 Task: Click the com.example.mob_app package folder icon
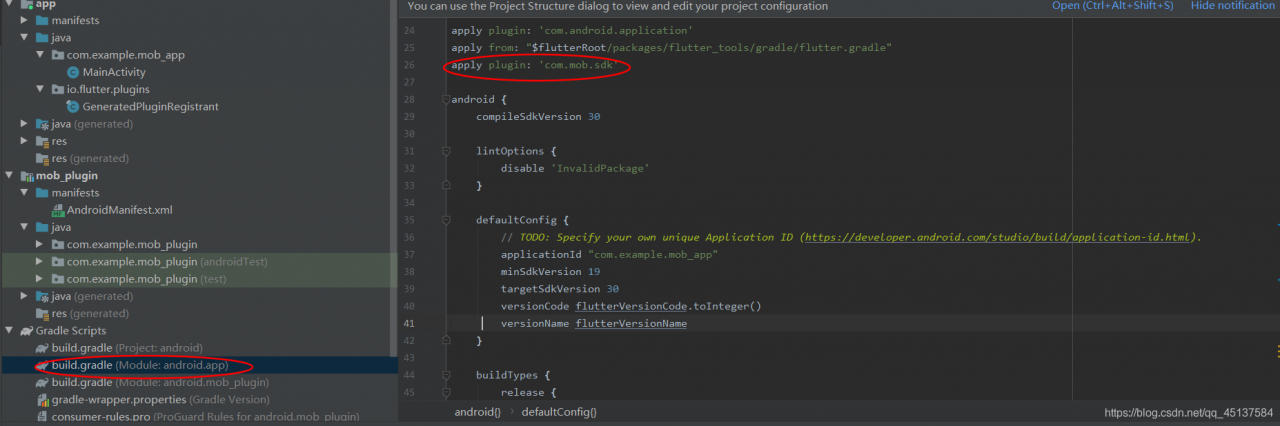click(x=57, y=55)
